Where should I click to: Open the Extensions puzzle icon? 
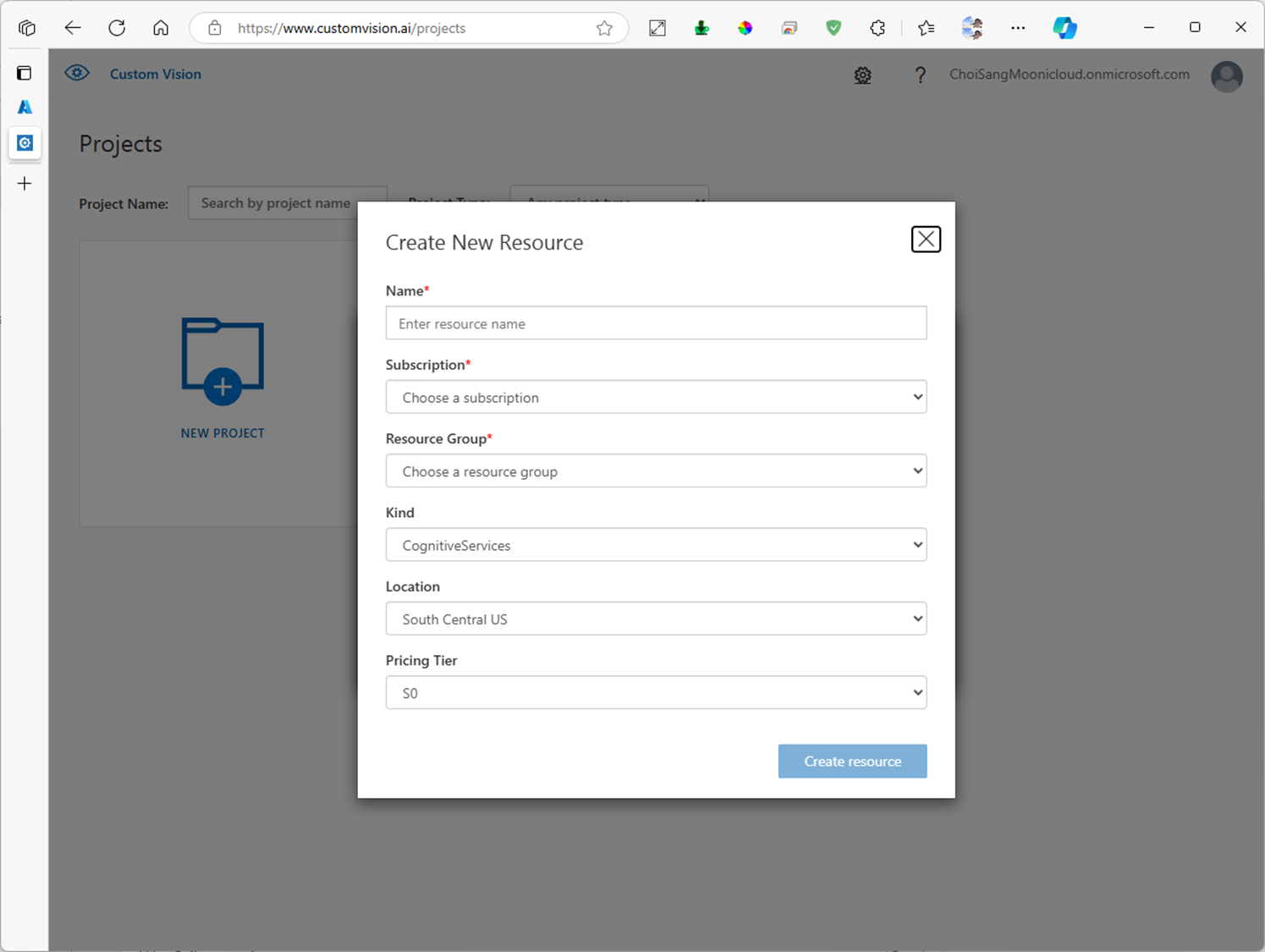pyautogui.click(x=877, y=28)
